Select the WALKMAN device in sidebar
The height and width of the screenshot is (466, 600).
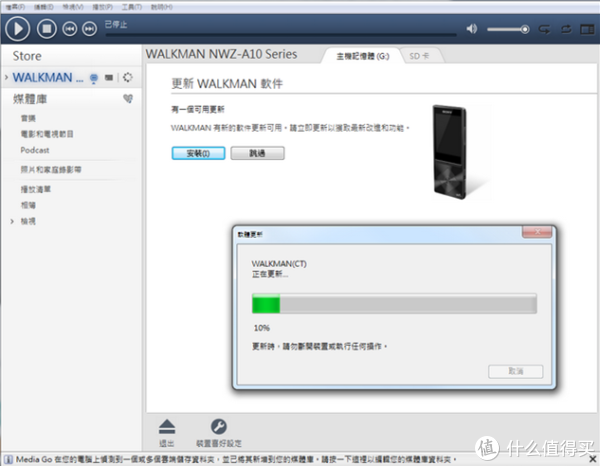48,78
